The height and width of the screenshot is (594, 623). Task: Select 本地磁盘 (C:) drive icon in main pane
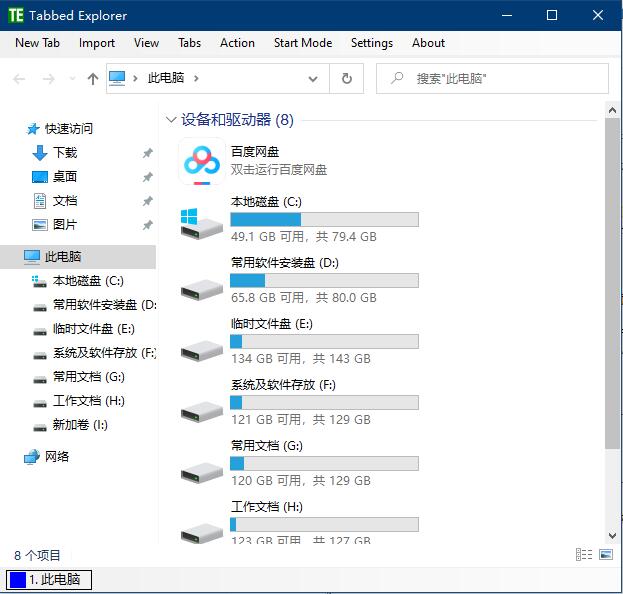(x=201, y=224)
